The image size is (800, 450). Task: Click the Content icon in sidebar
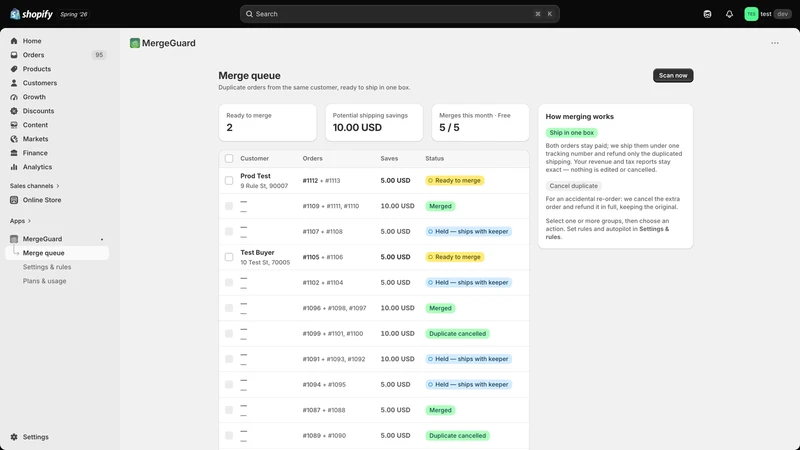[14, 125]
